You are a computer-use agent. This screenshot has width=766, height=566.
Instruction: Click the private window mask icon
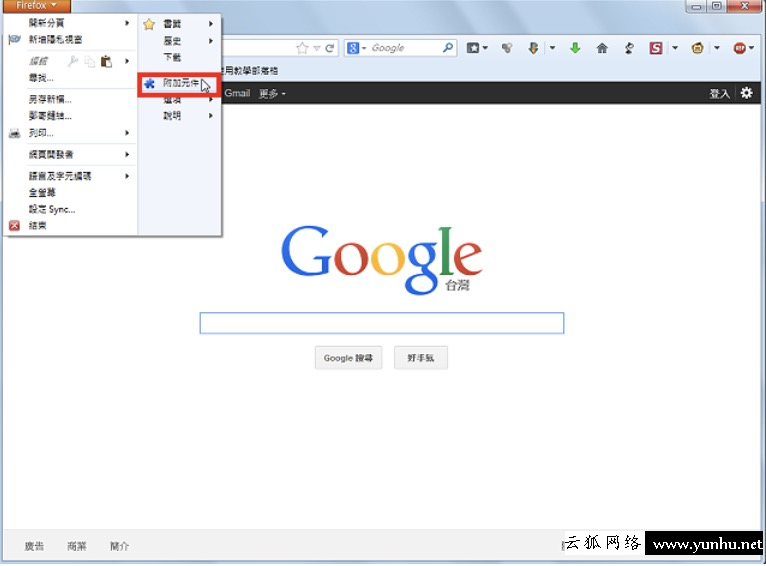(x=15, y=40)
